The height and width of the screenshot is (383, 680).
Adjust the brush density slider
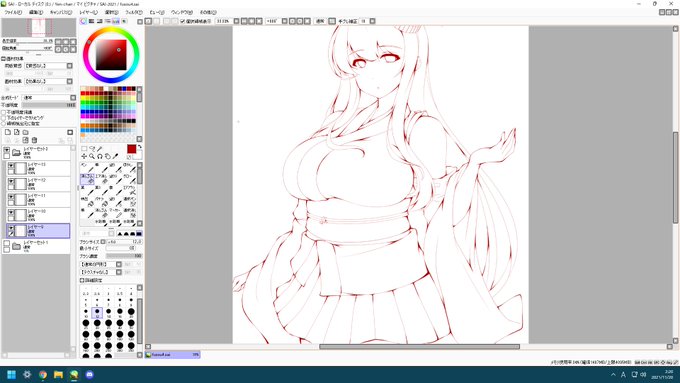(x=124, y=256)
